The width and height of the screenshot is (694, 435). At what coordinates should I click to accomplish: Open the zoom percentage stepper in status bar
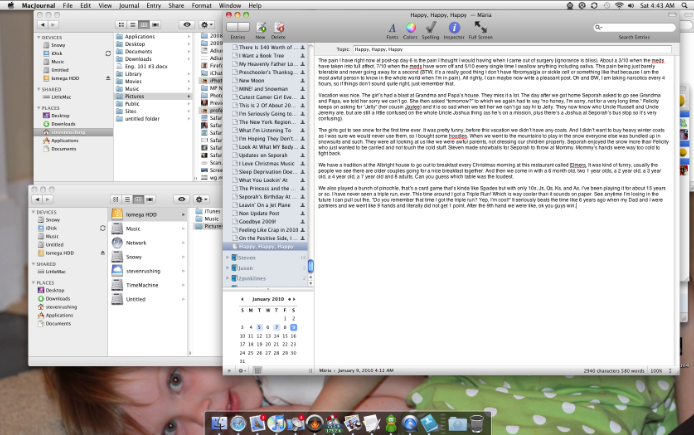point(670,370)
